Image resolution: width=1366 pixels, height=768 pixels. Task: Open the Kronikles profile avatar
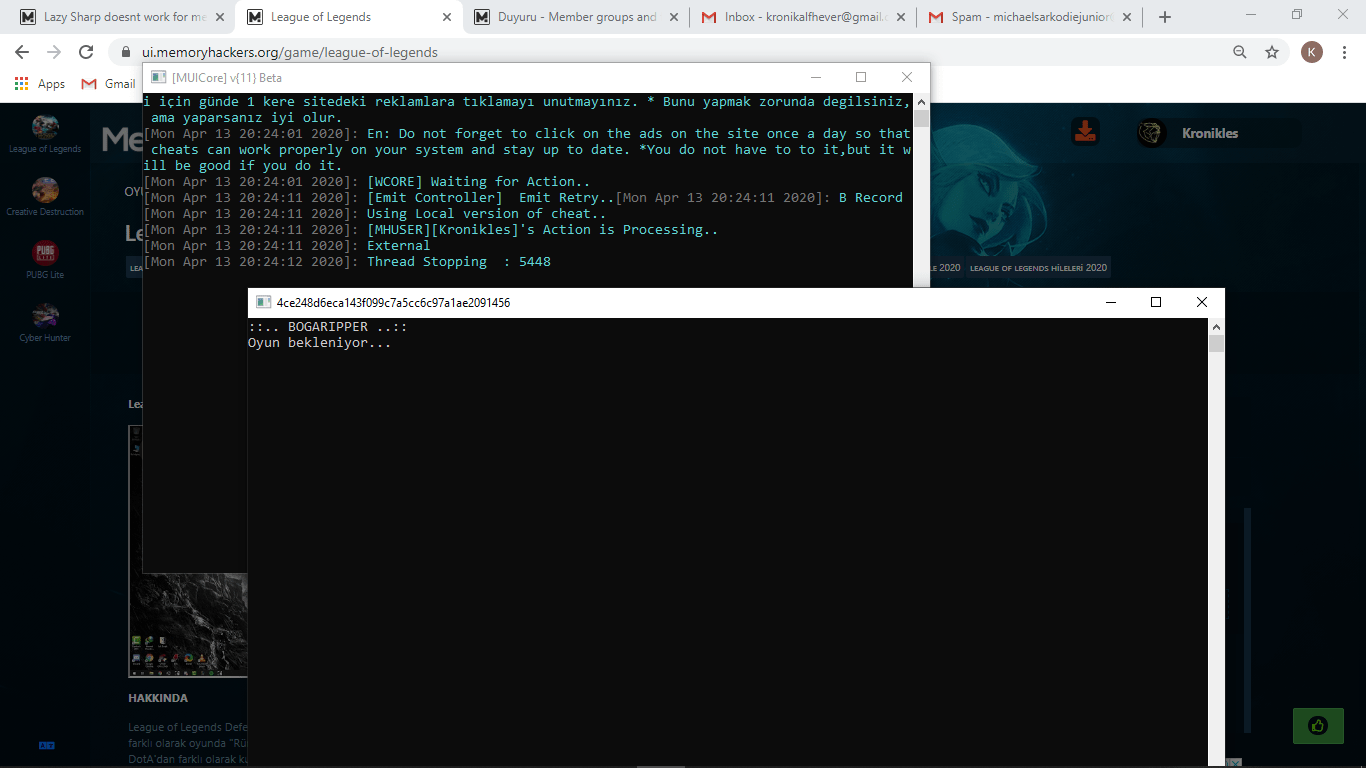coord(1152,133)
